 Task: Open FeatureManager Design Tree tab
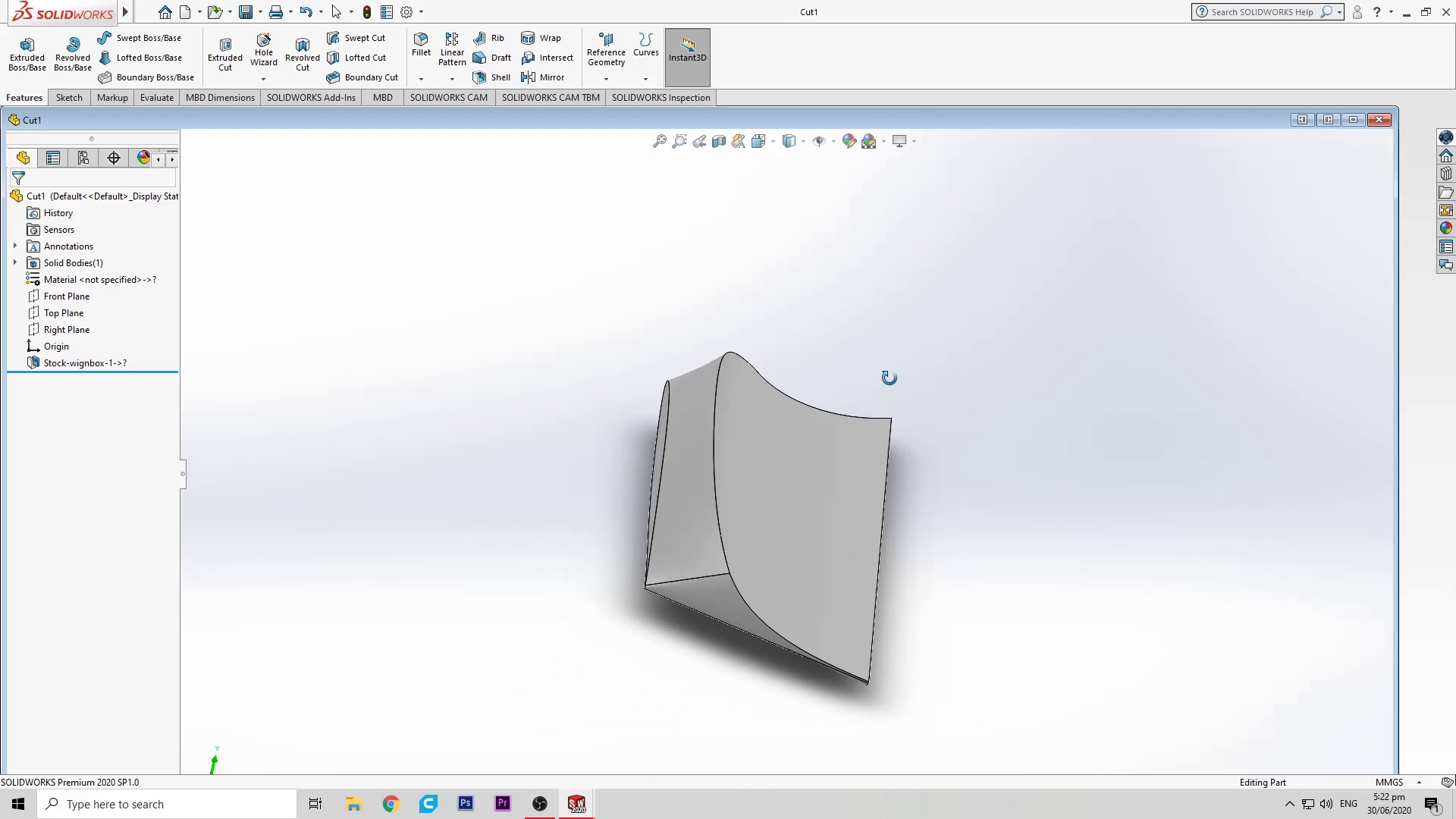[x=23, y=158]
